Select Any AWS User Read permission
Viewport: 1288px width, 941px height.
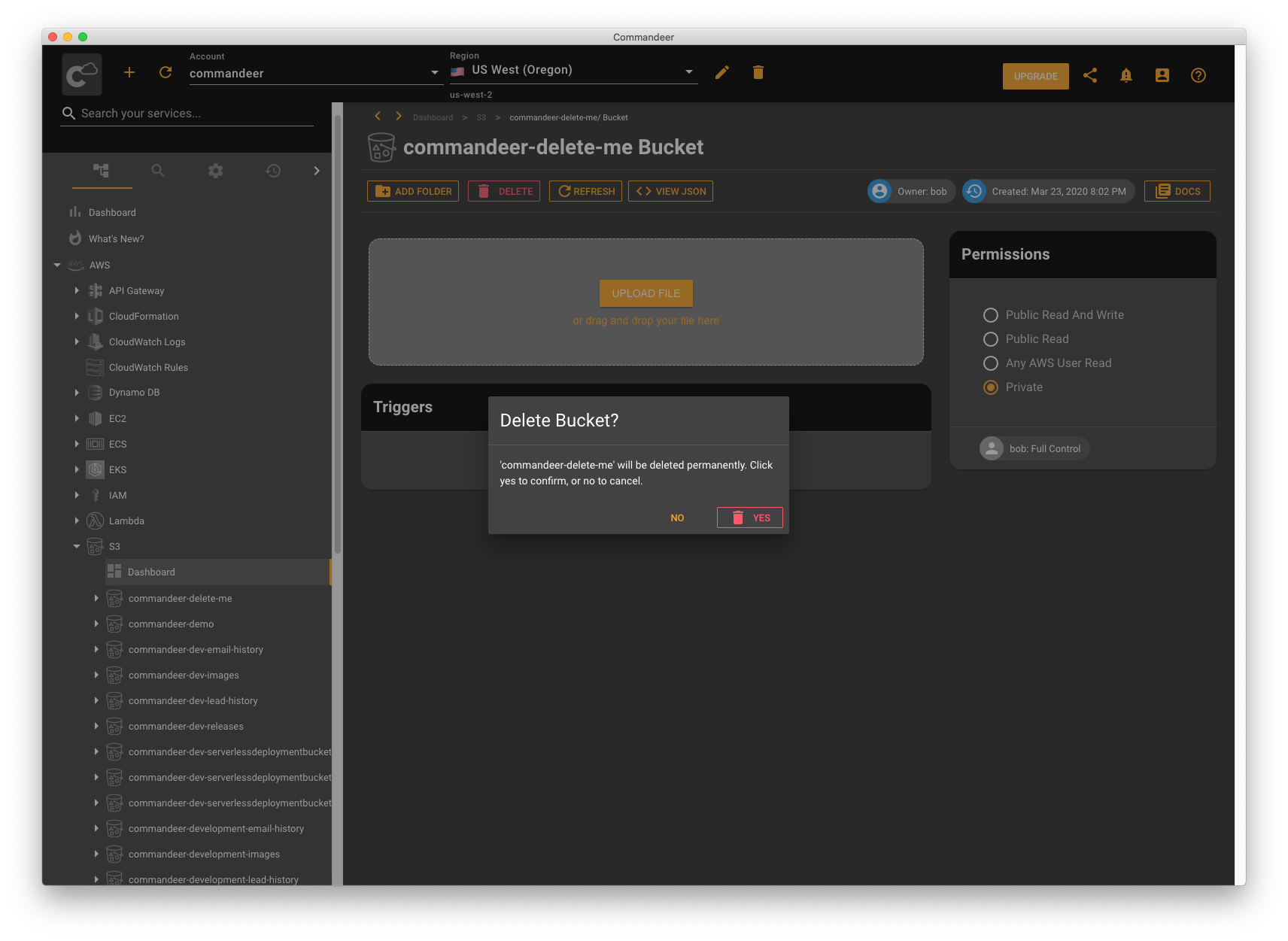point(991,363)
